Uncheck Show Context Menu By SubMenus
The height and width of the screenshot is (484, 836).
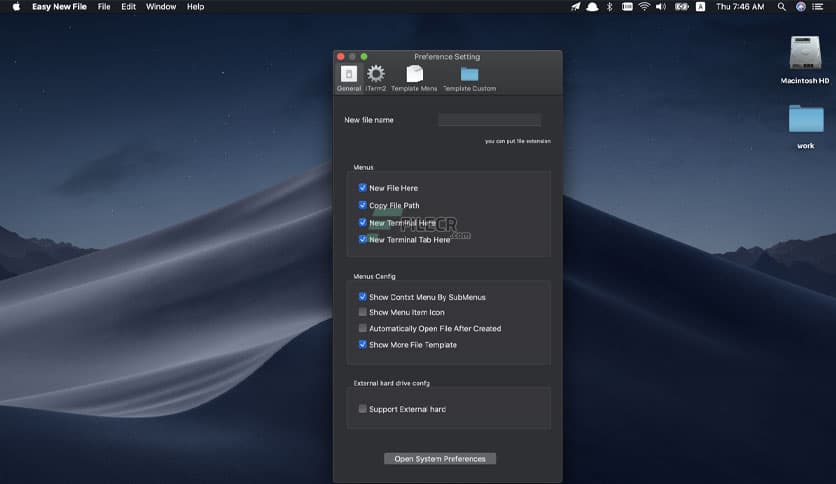tap(363, 296)
